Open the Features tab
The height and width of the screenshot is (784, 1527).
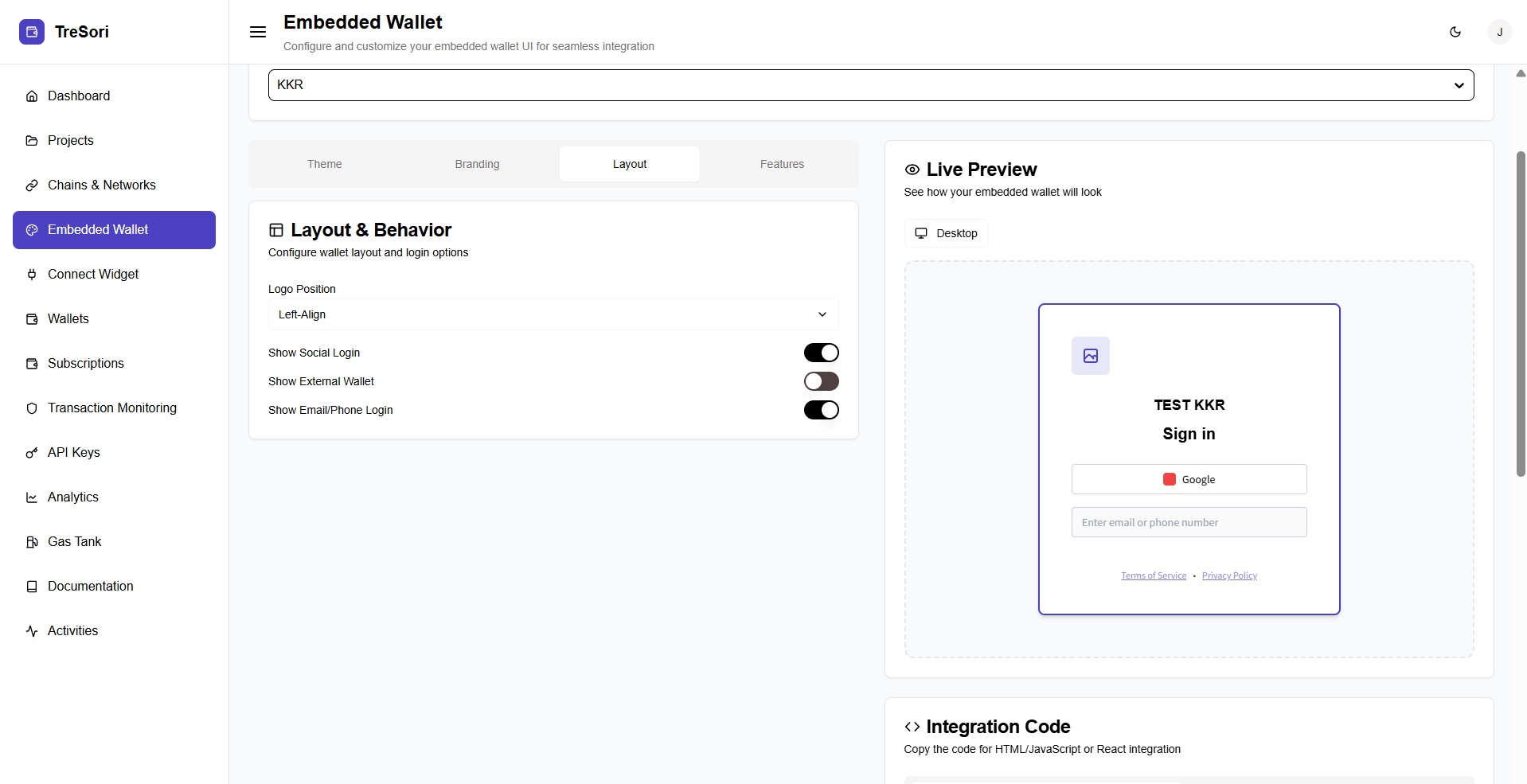pyautogui.click(x=782, y=164)
